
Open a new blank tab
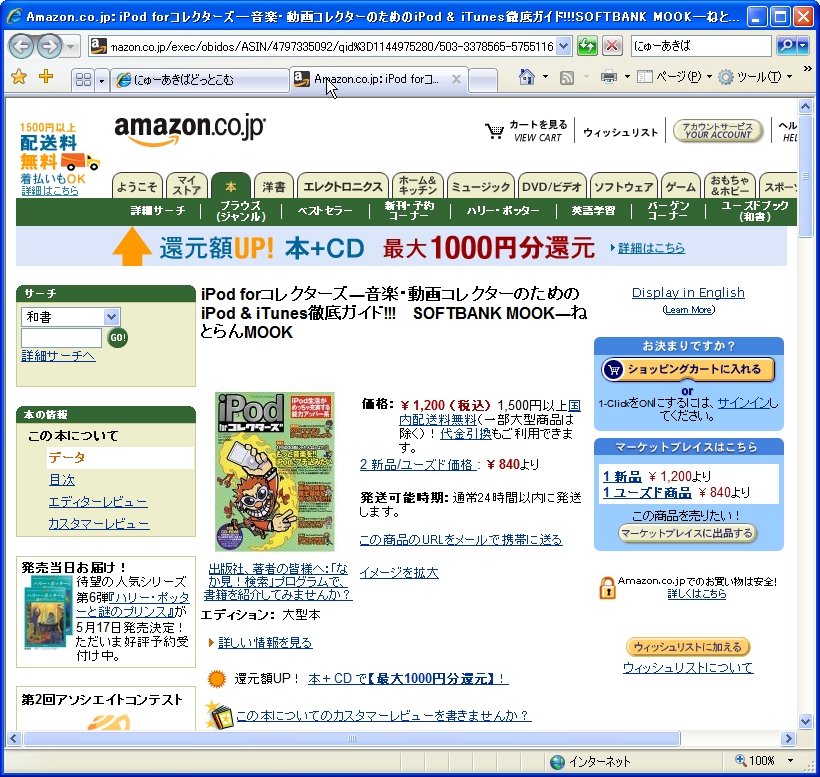click(483, 80)
